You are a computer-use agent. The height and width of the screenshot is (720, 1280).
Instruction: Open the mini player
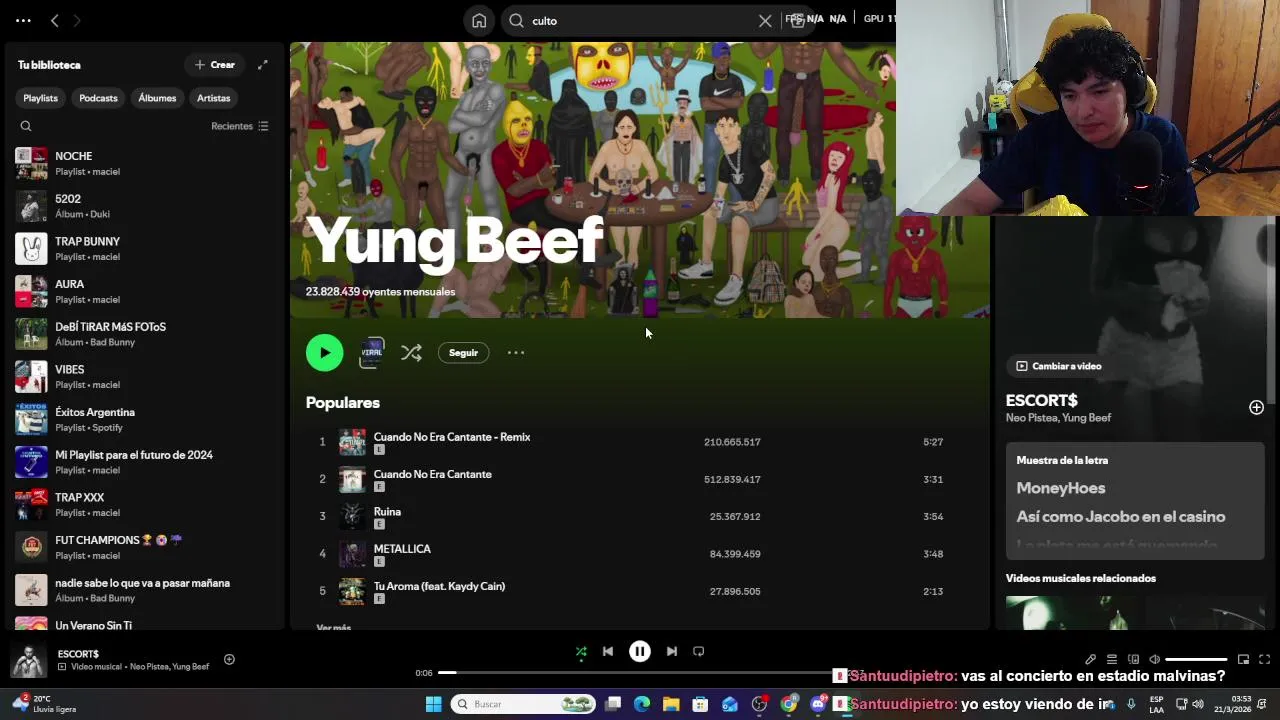(1243, 659)
